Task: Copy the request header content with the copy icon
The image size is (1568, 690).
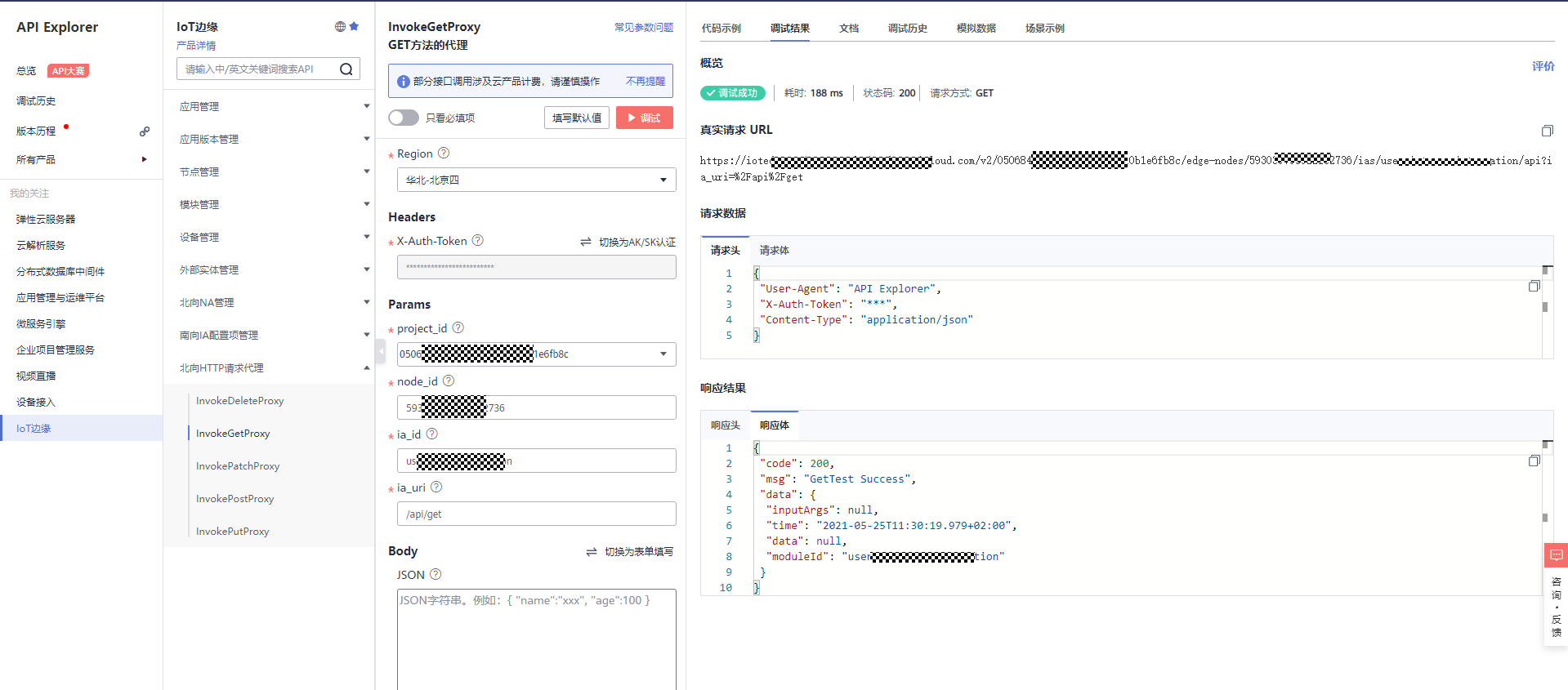Action: [1534, 286]
